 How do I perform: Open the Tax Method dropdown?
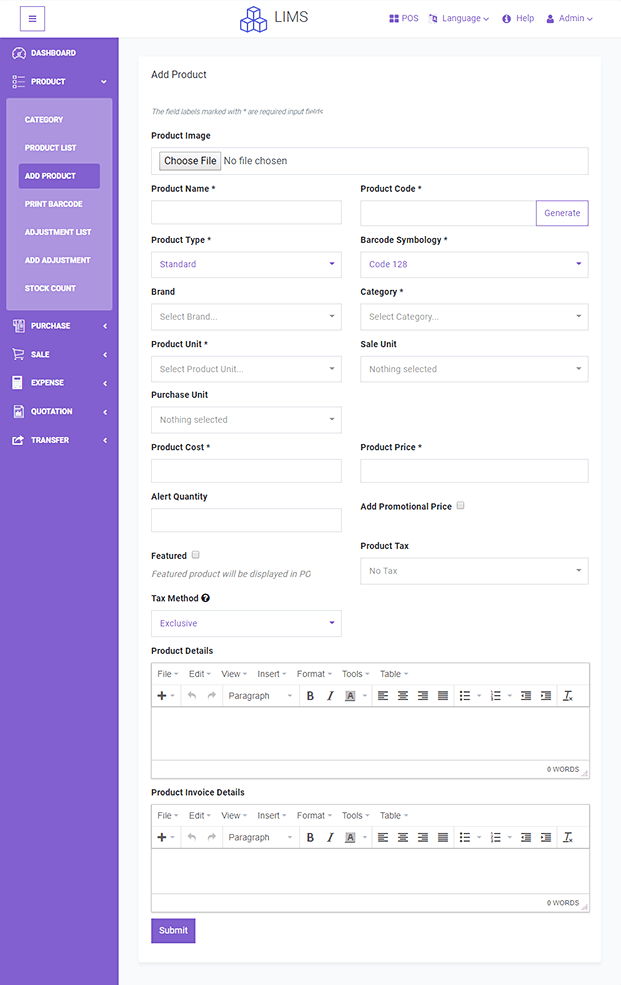(x=246, y=622)
